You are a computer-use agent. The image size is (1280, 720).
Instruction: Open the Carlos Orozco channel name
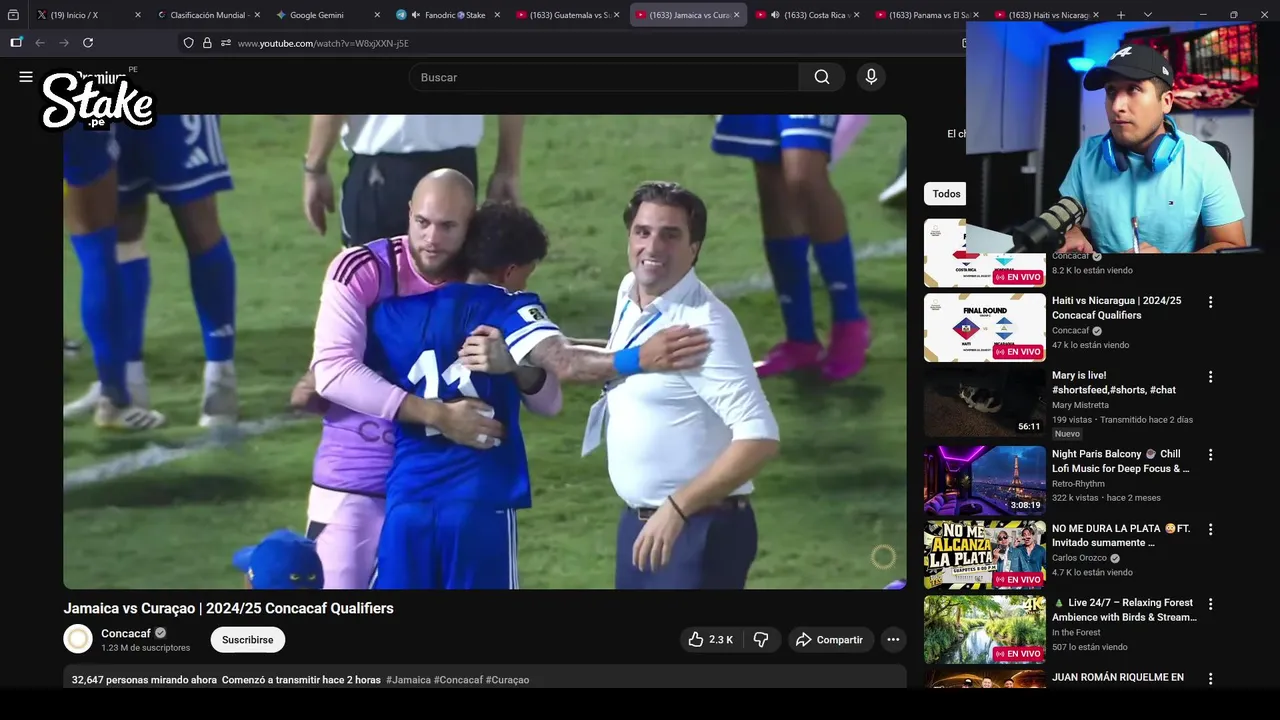1079,558
